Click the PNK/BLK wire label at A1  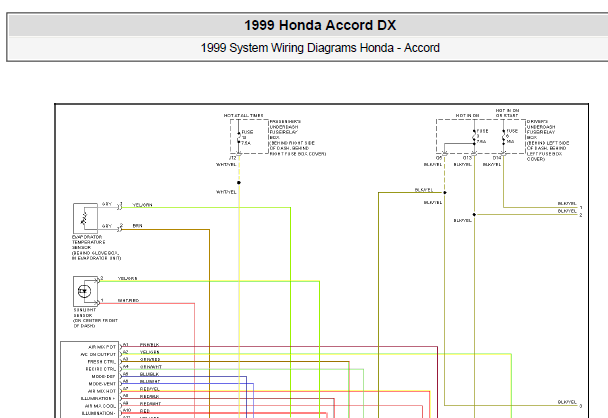[x=149, y=345]
